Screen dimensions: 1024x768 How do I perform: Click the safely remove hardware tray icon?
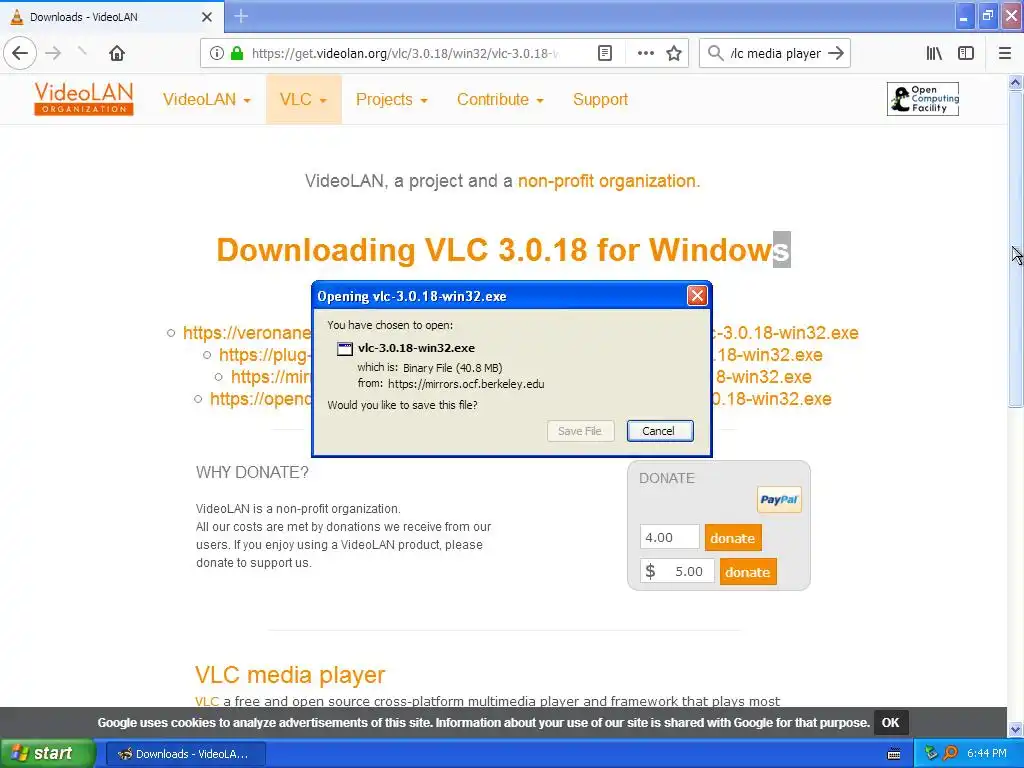[931, 754]
